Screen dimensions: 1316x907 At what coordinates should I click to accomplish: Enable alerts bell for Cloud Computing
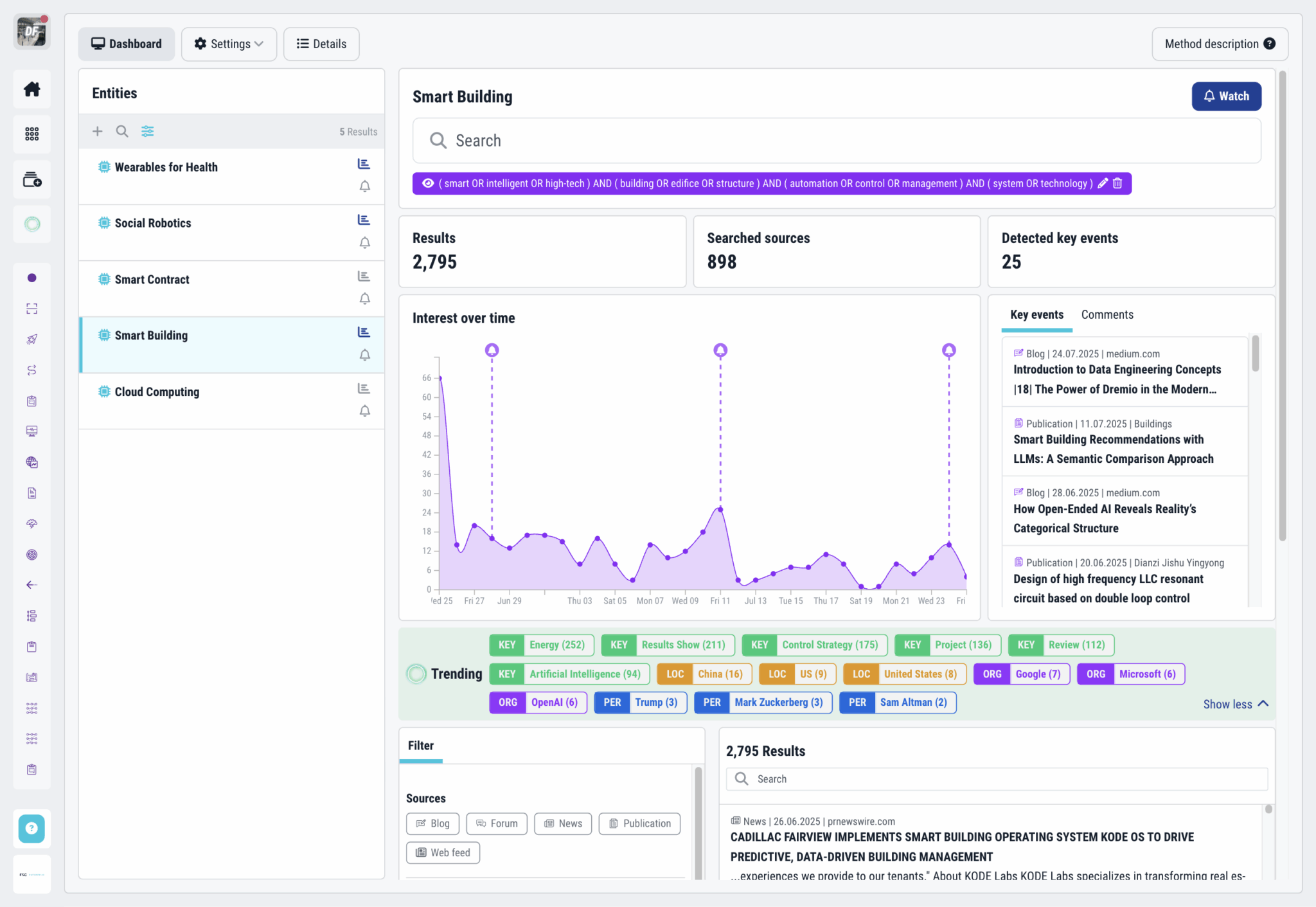coord(364,411)
